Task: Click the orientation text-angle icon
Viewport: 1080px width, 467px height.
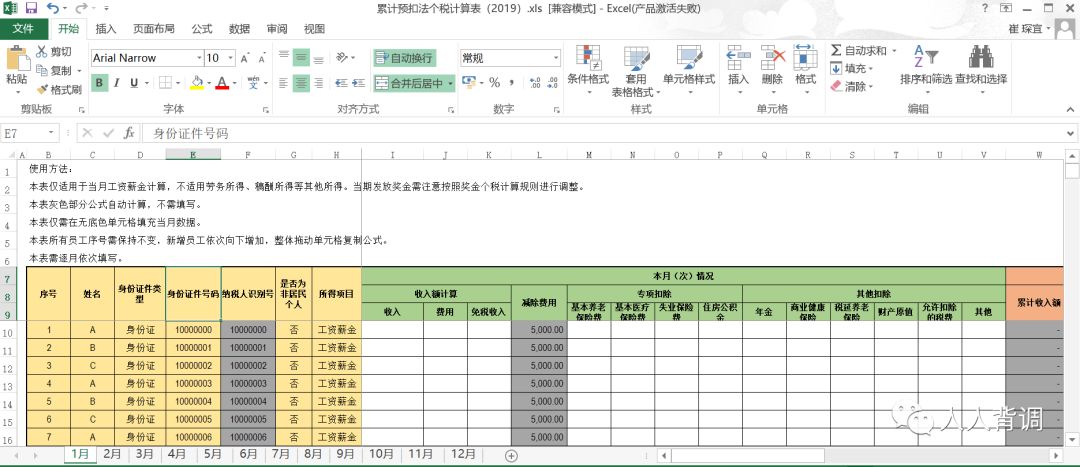Action: pos(342,58)
